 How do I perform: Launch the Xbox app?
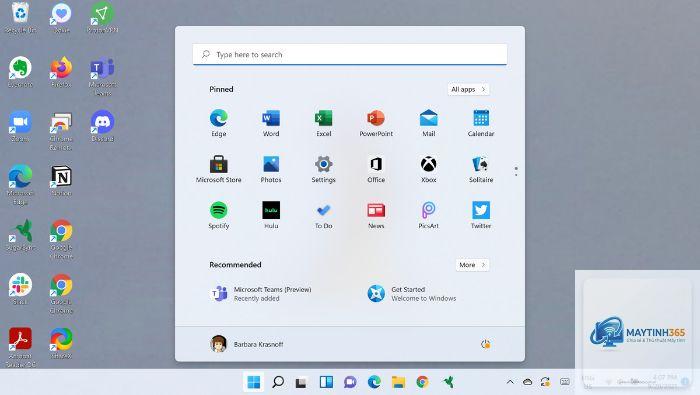(429, 169)
